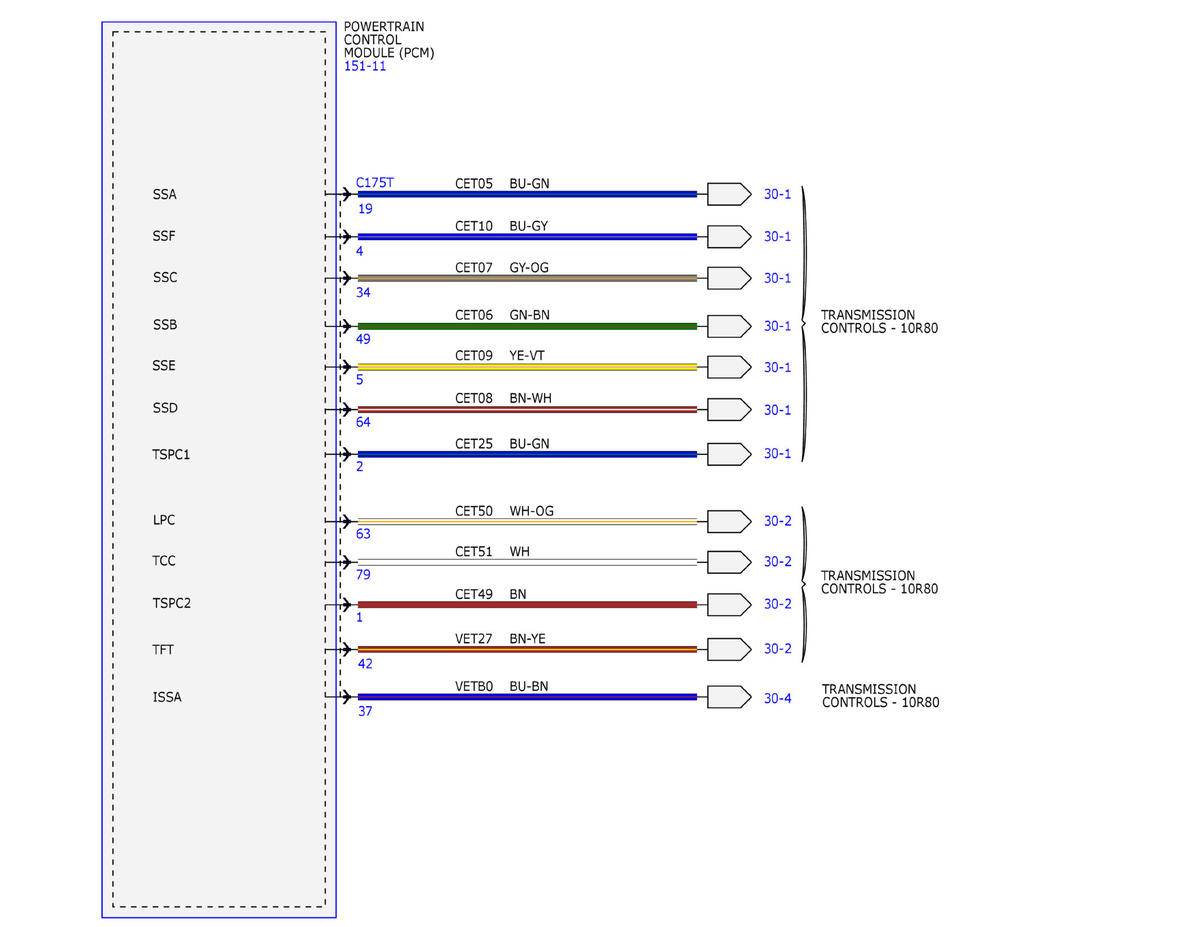Click pin number 64 on SSD line
This screenshot has height=927, width=1200.
point(363,422)
